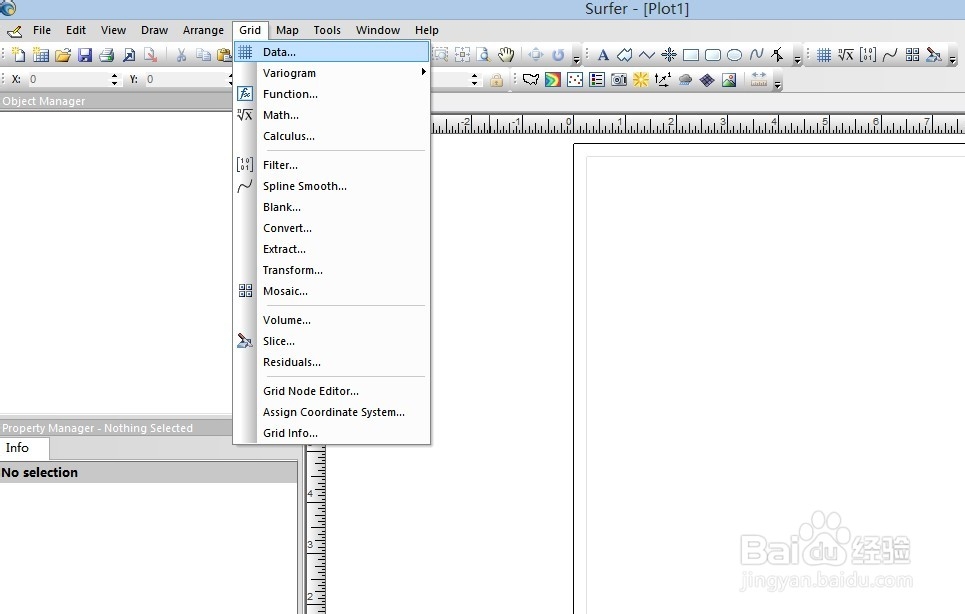
Task: Click the Grid Data toolbar icon
Action: (x=823, y=55)
